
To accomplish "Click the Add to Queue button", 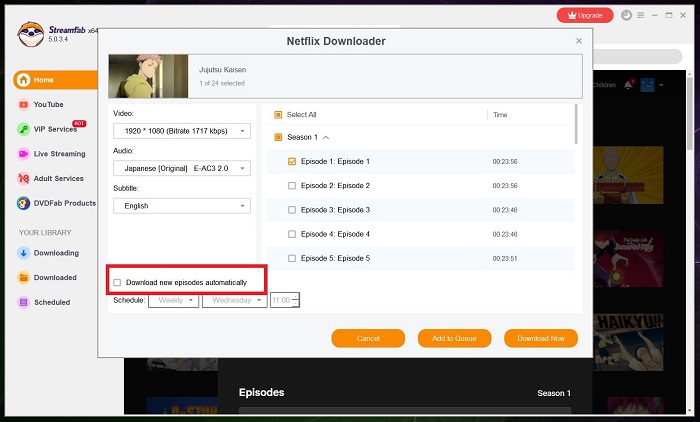I will pyautogui.click(x=455, y=338).
